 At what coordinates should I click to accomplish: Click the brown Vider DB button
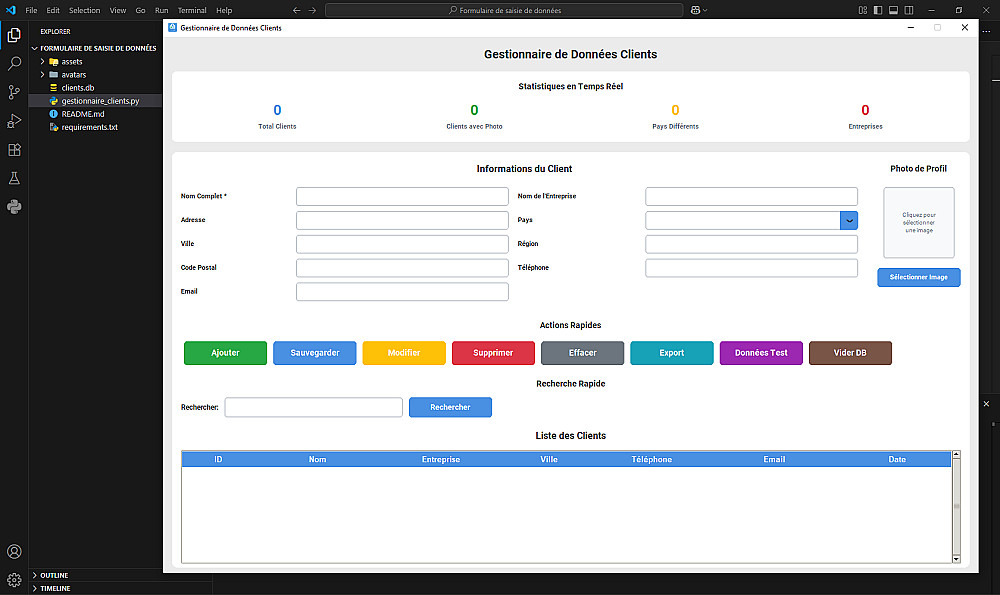click(x=850, y=353)
